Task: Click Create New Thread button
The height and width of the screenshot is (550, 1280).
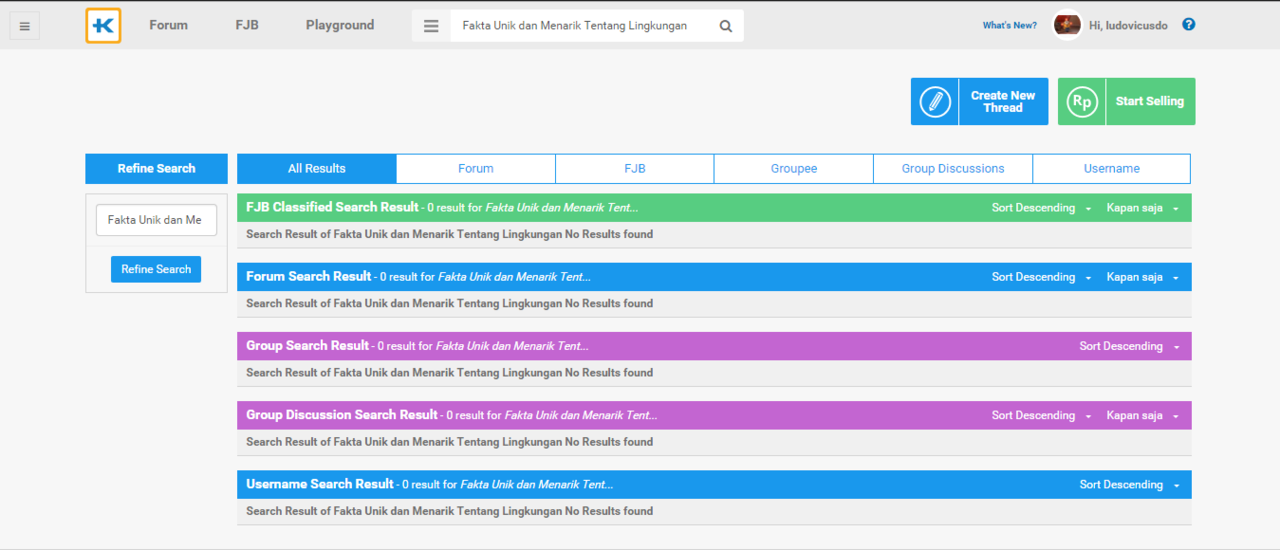Action: [x=980, y=102]
